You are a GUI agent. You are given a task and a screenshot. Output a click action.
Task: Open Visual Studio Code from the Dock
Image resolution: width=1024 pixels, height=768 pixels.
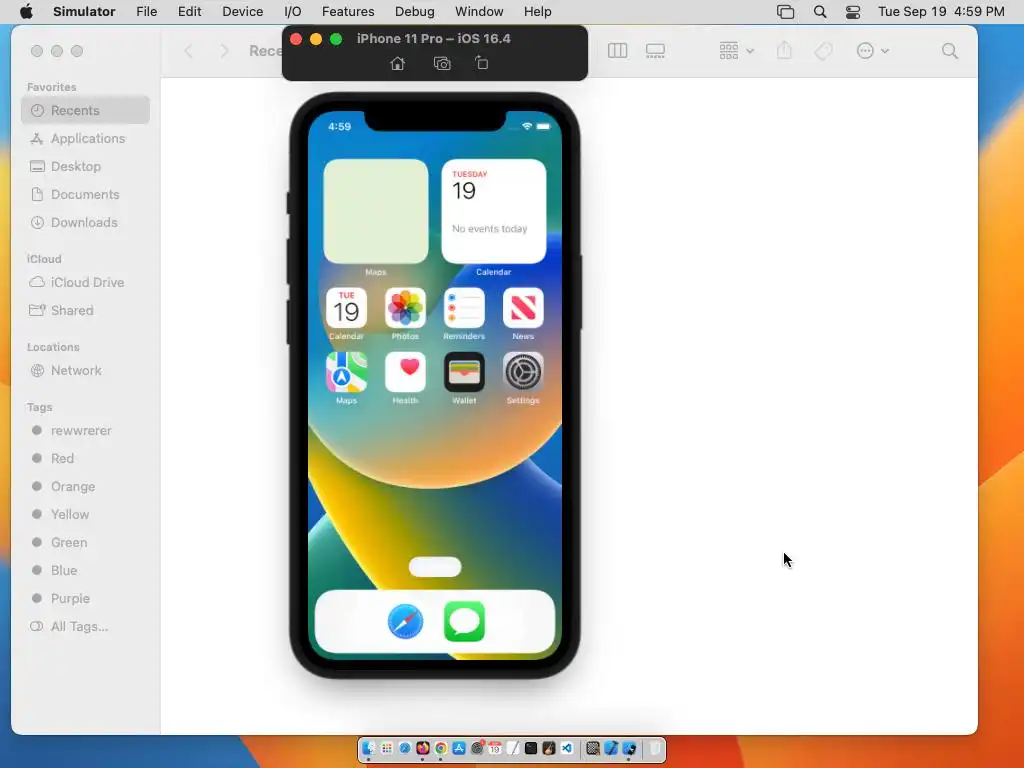(567, 748)
